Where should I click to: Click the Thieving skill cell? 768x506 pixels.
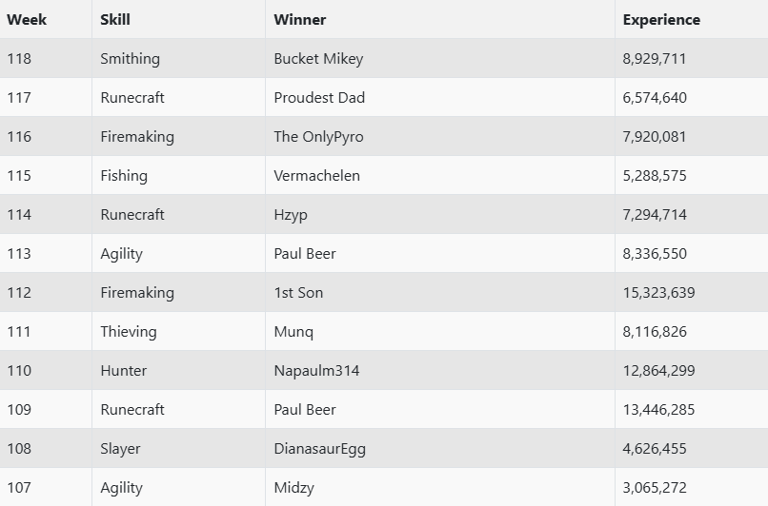128,332
